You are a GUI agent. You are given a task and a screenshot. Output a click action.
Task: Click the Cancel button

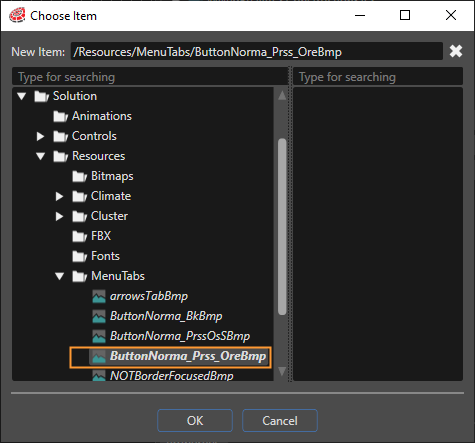click(280, 421)
